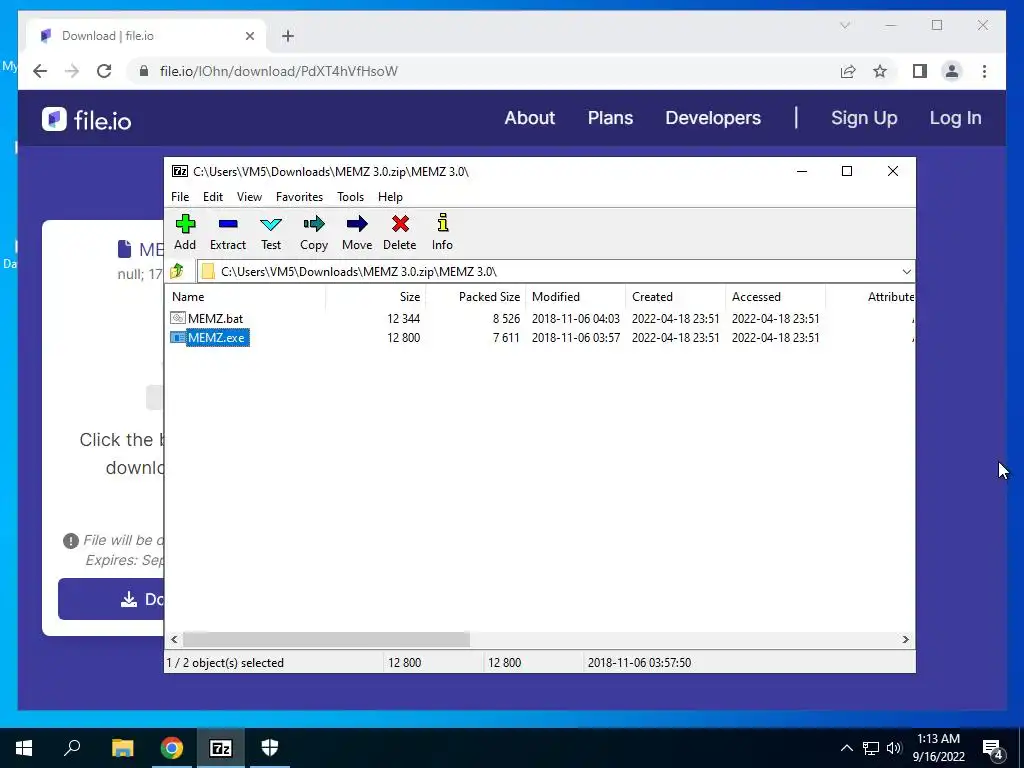The height and width of the screenshot is (768, 1024).
Task: Sort by Size column header
Action: click(x=376, y=296)
